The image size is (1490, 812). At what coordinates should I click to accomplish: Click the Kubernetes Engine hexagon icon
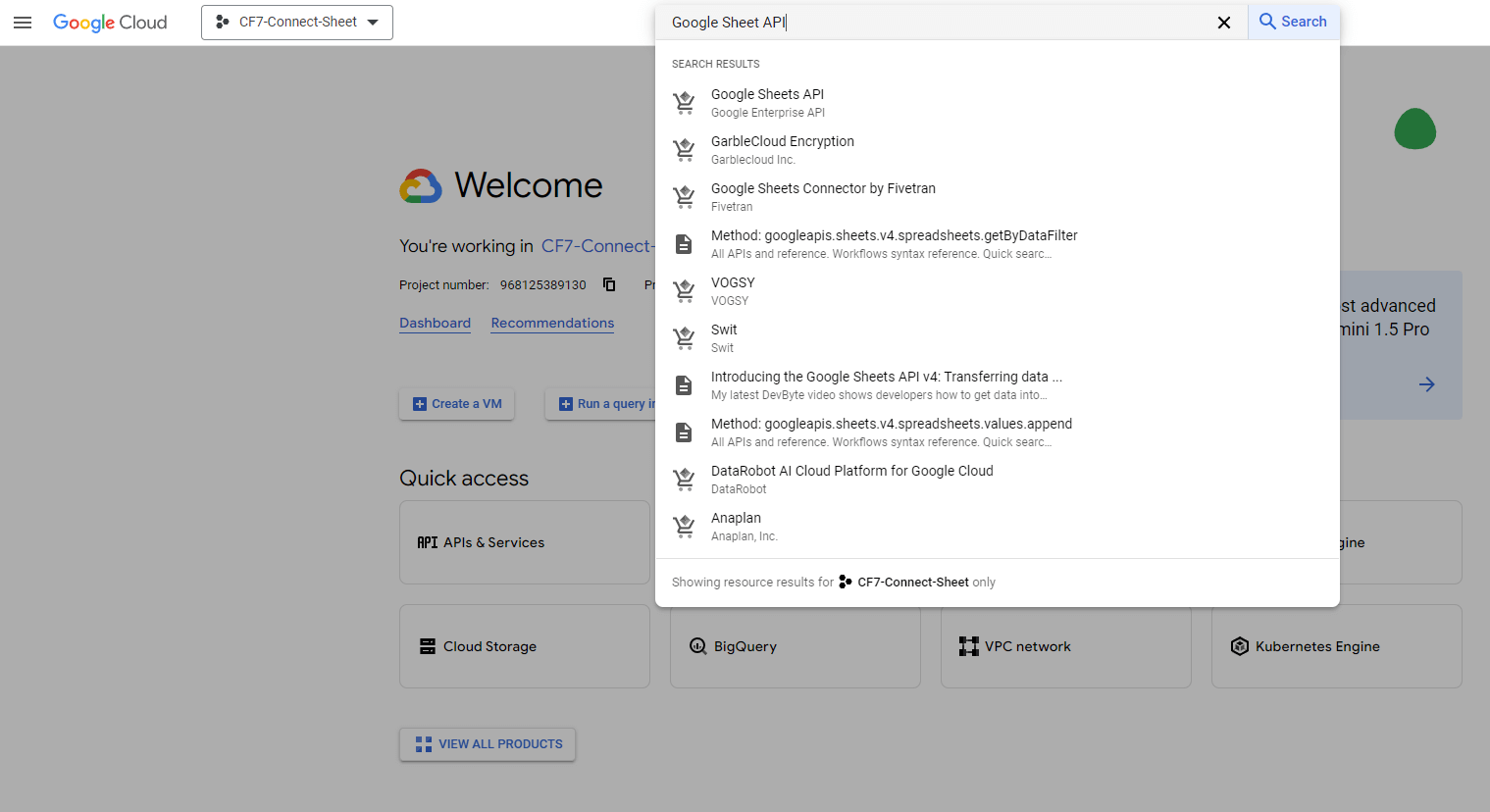click(1240, 646)
